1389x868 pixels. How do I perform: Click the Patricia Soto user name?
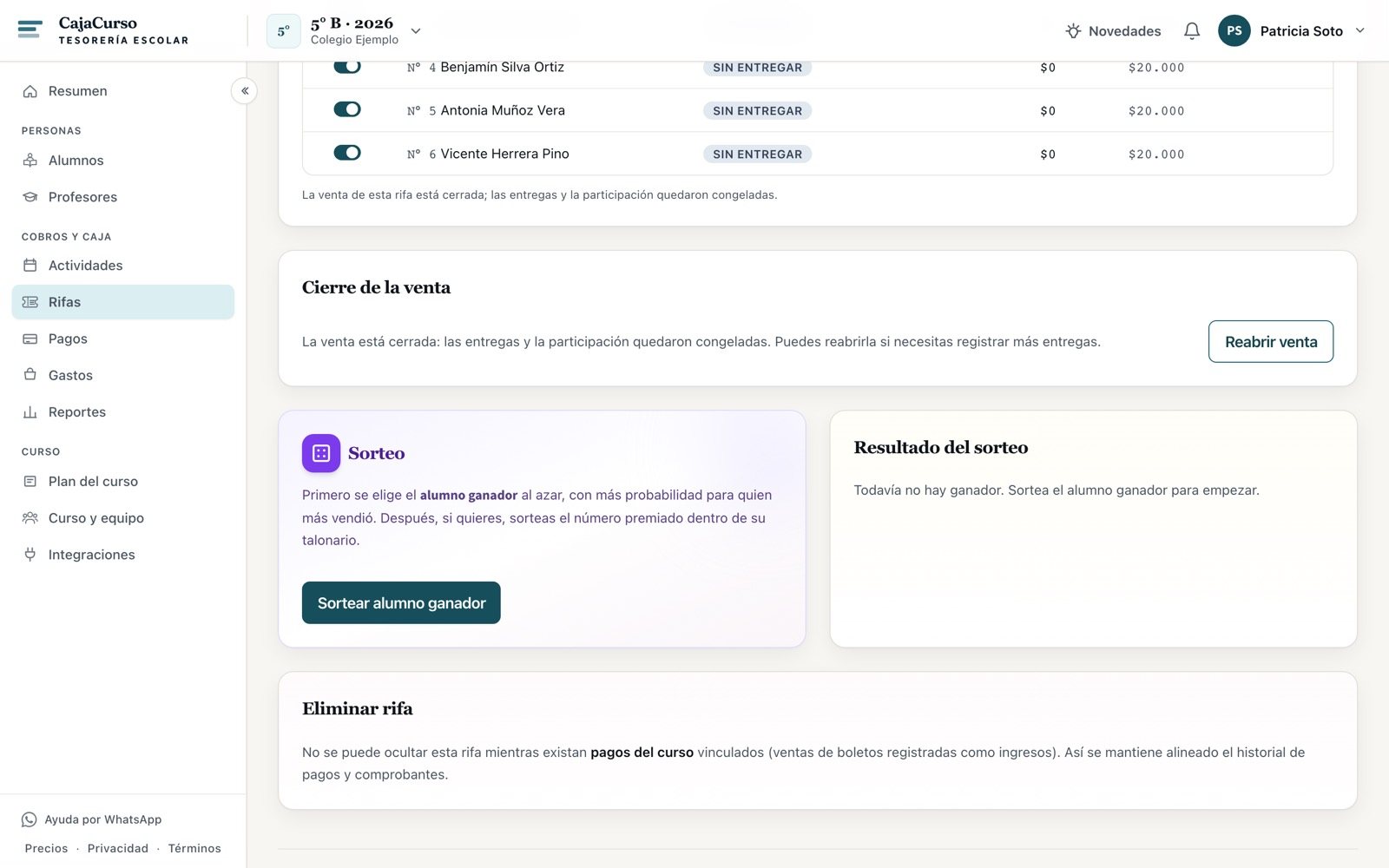[x=1301, y=31]
